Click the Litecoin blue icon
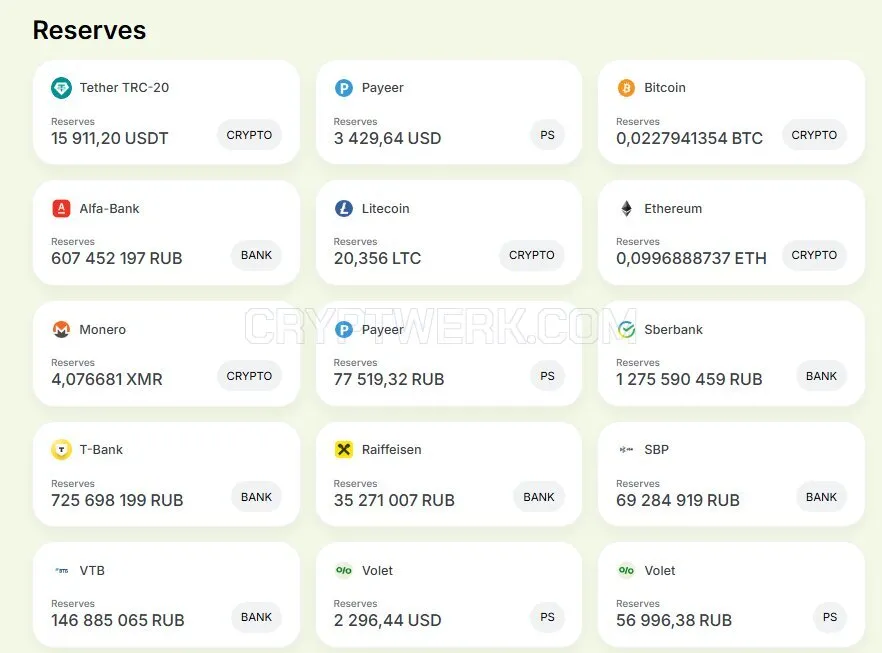The image size is (882, 653). tap(344, 209)
